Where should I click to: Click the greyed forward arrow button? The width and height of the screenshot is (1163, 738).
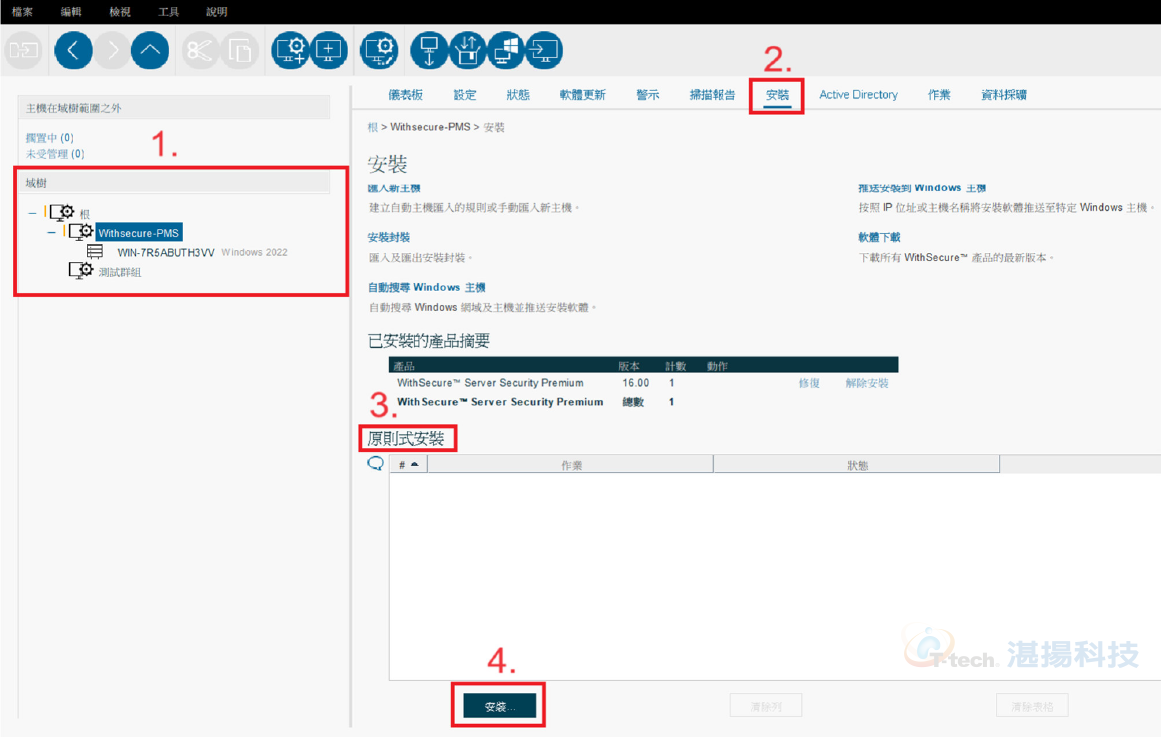[112, 50]
